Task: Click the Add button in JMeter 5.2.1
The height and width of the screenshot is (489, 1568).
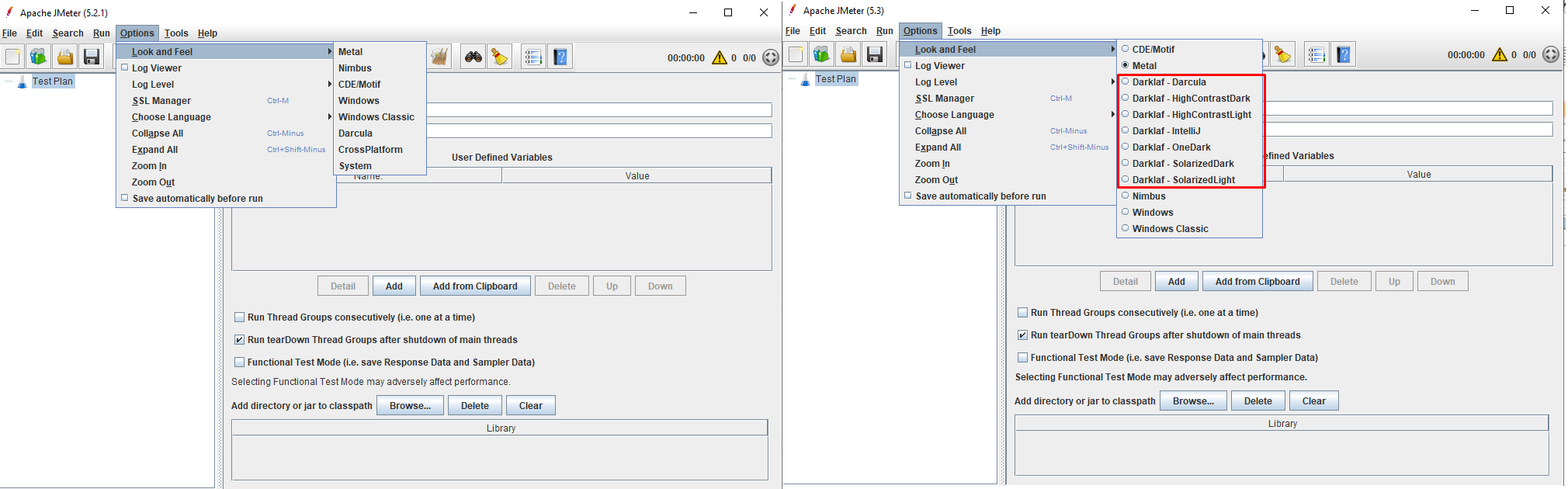Action: (x=394, y=286)
